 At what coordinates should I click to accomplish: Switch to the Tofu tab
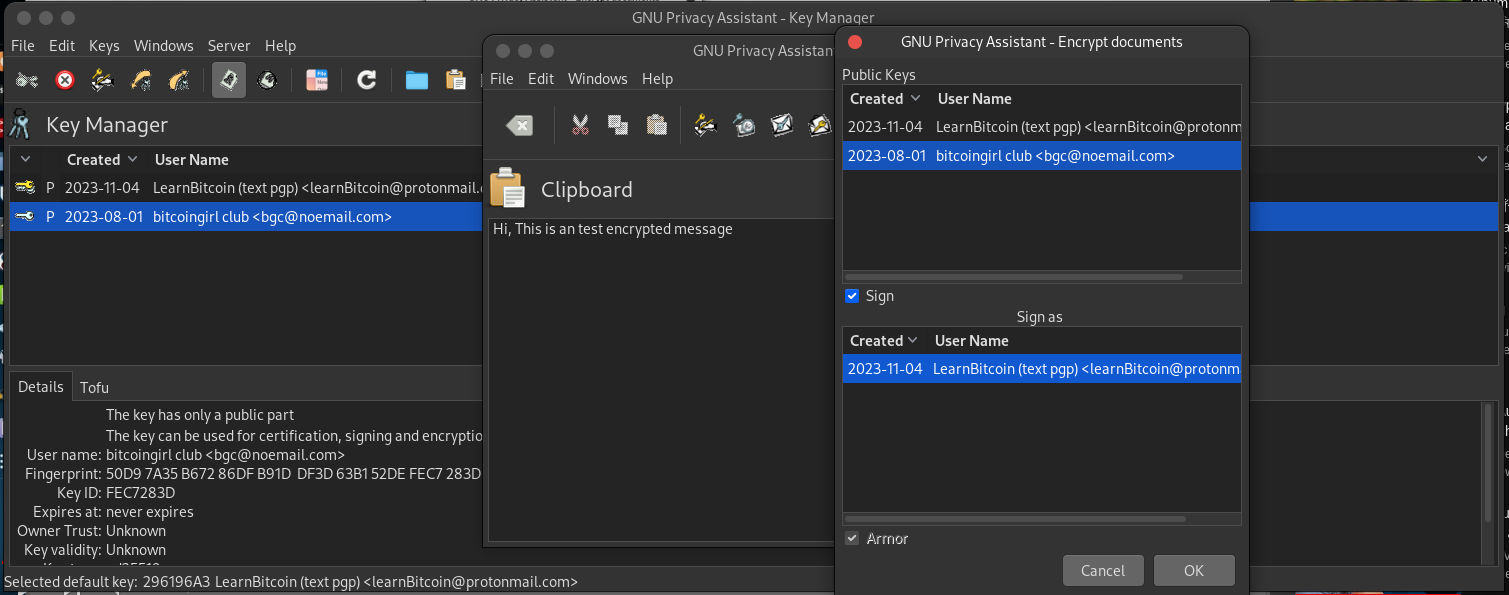pos(94,387)
